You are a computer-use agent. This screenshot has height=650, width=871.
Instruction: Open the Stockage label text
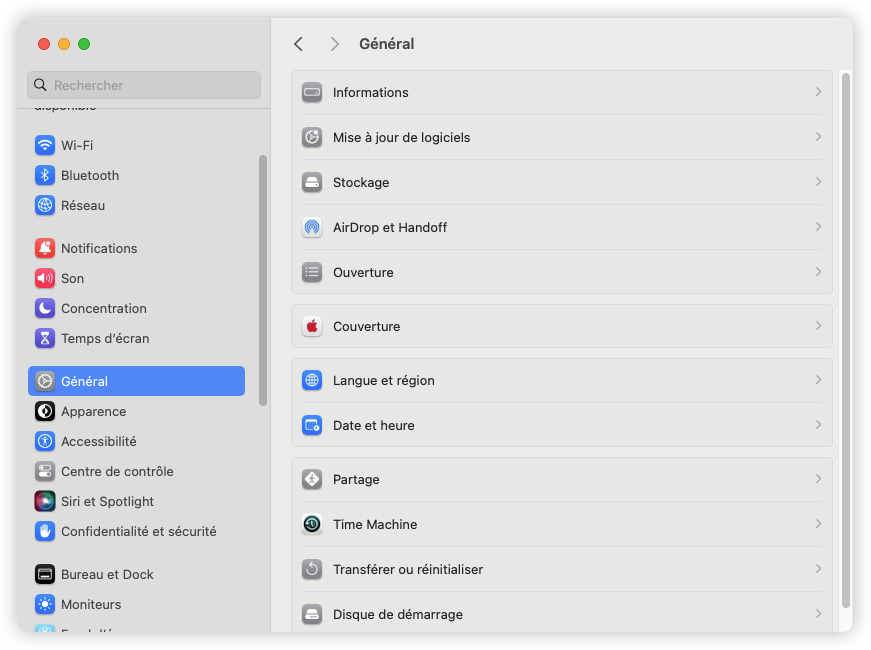[361, 183]
